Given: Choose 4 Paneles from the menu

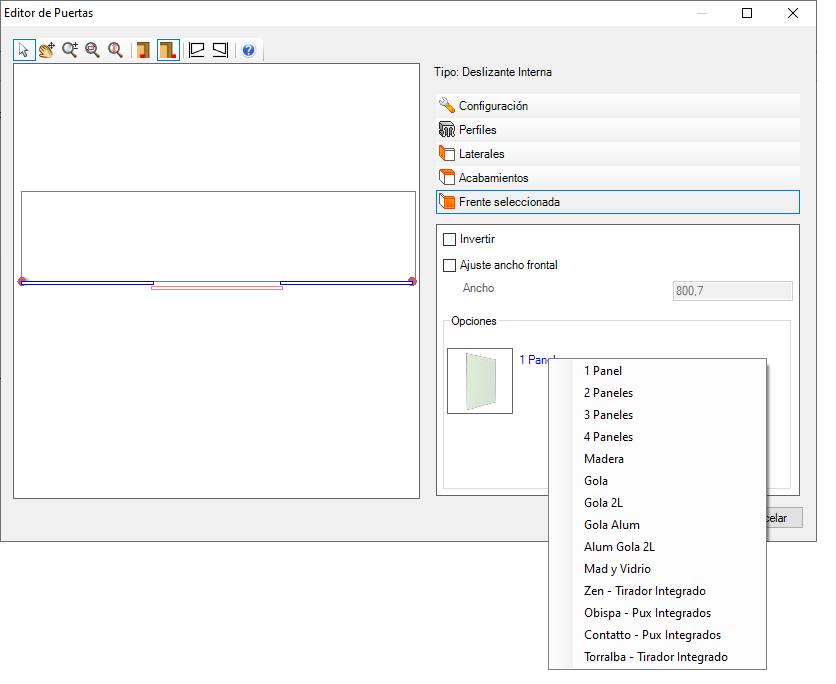Looking at the screenshot, I should 657,437.
